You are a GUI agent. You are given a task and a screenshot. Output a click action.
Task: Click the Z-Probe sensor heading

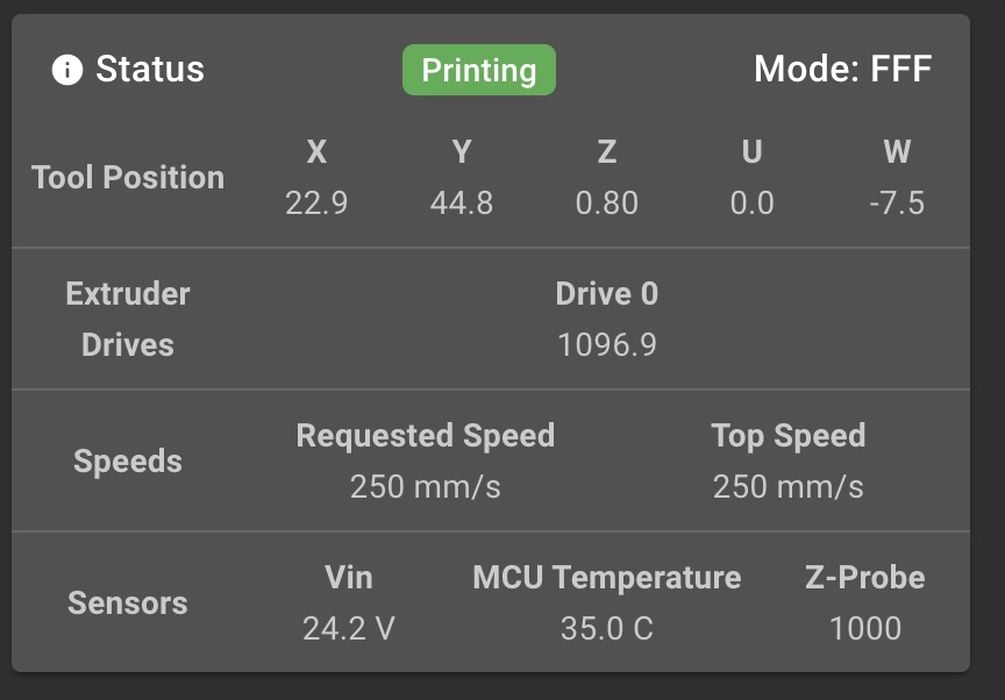click(865, 578)
